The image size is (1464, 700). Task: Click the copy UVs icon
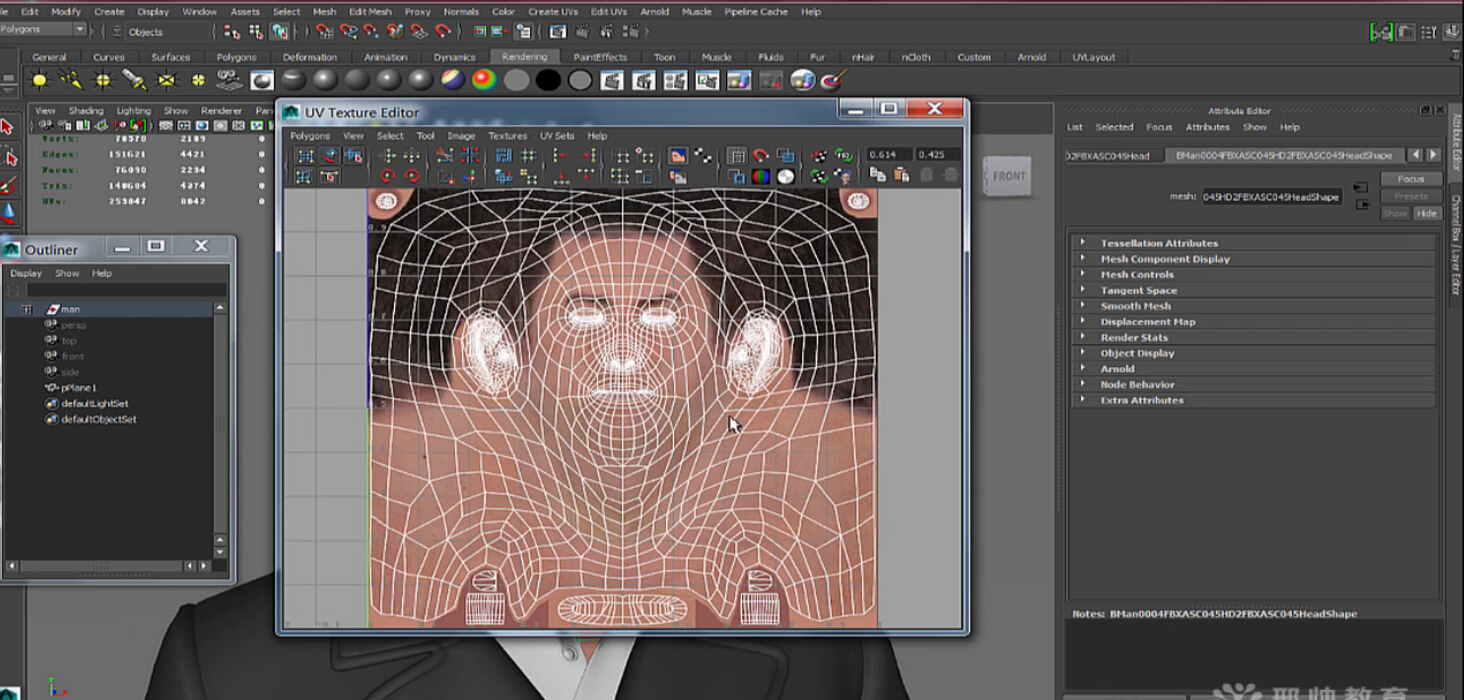[877, 176]
